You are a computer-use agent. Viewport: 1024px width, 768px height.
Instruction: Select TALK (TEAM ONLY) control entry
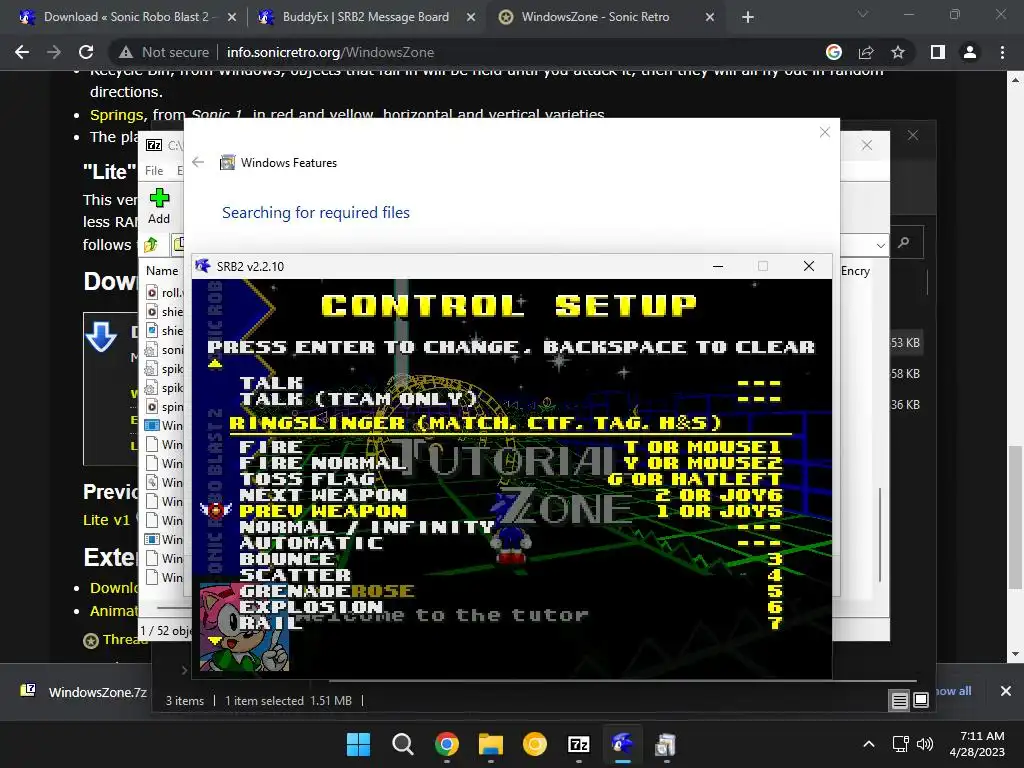509,399
